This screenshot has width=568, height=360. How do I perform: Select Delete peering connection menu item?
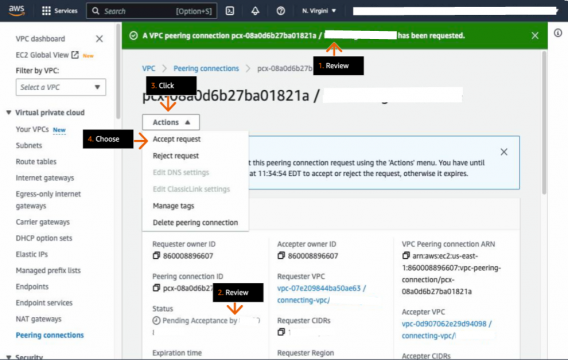coord(195,222)
